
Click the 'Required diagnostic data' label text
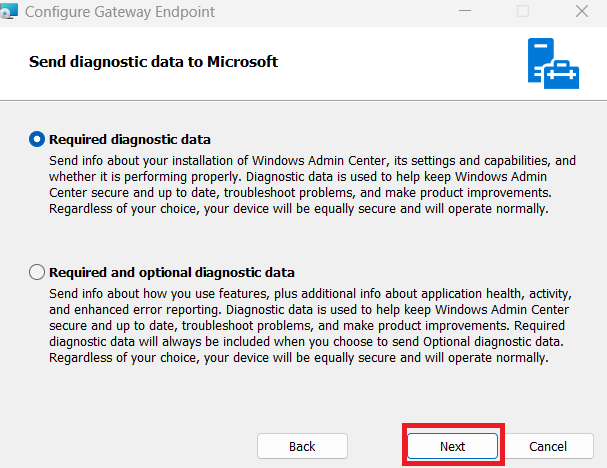point(130,139)
